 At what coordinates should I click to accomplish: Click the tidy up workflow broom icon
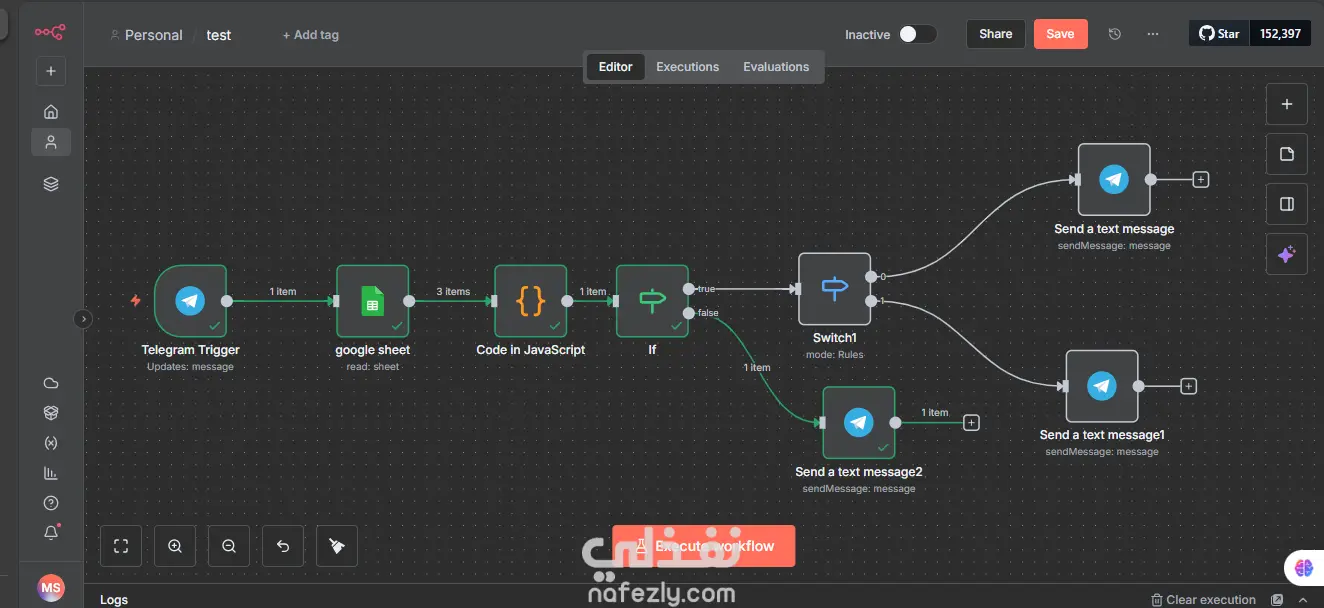337,546
